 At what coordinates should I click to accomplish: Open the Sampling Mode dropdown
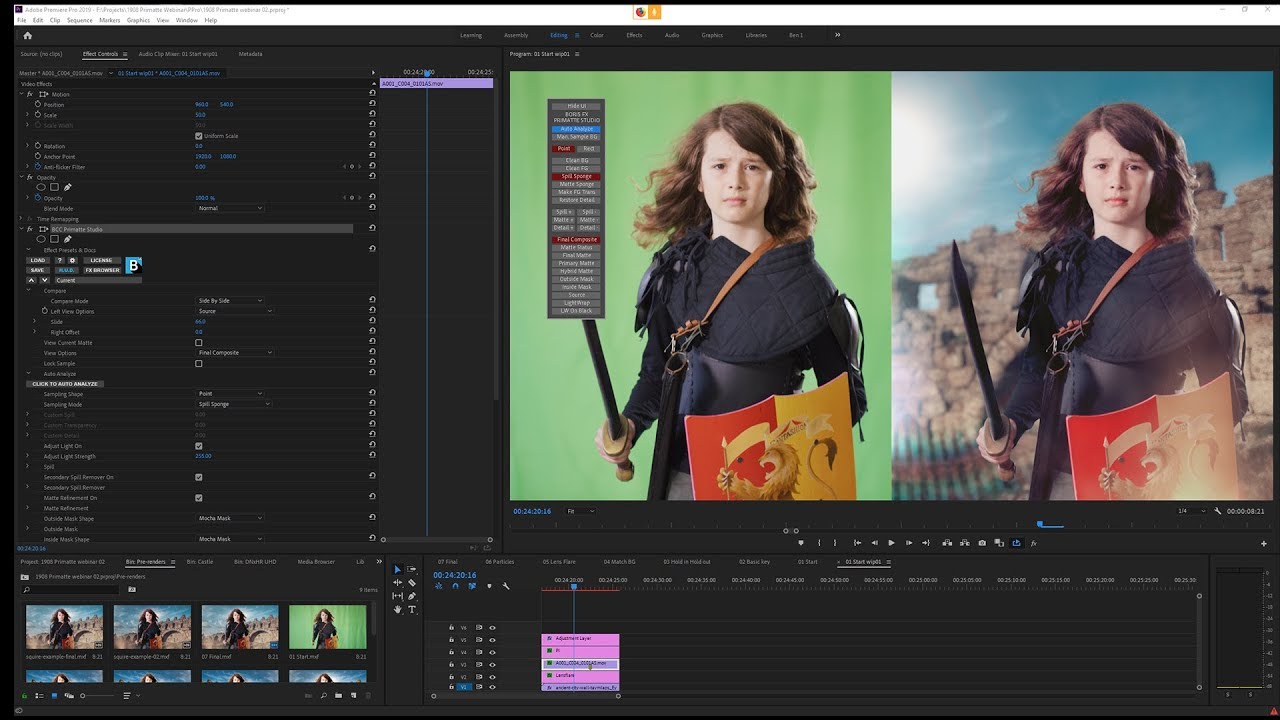234,404
